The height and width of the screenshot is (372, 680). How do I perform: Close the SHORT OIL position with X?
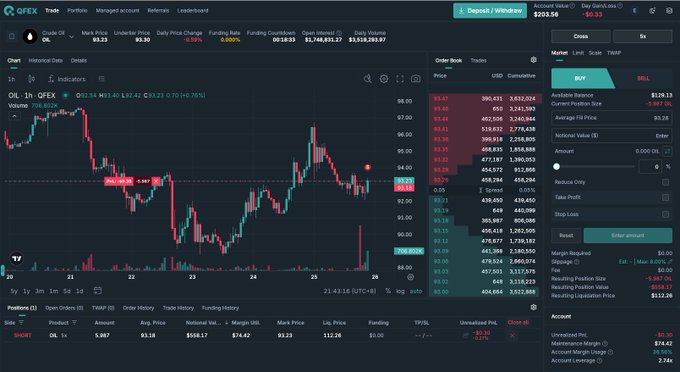point(512,335)
